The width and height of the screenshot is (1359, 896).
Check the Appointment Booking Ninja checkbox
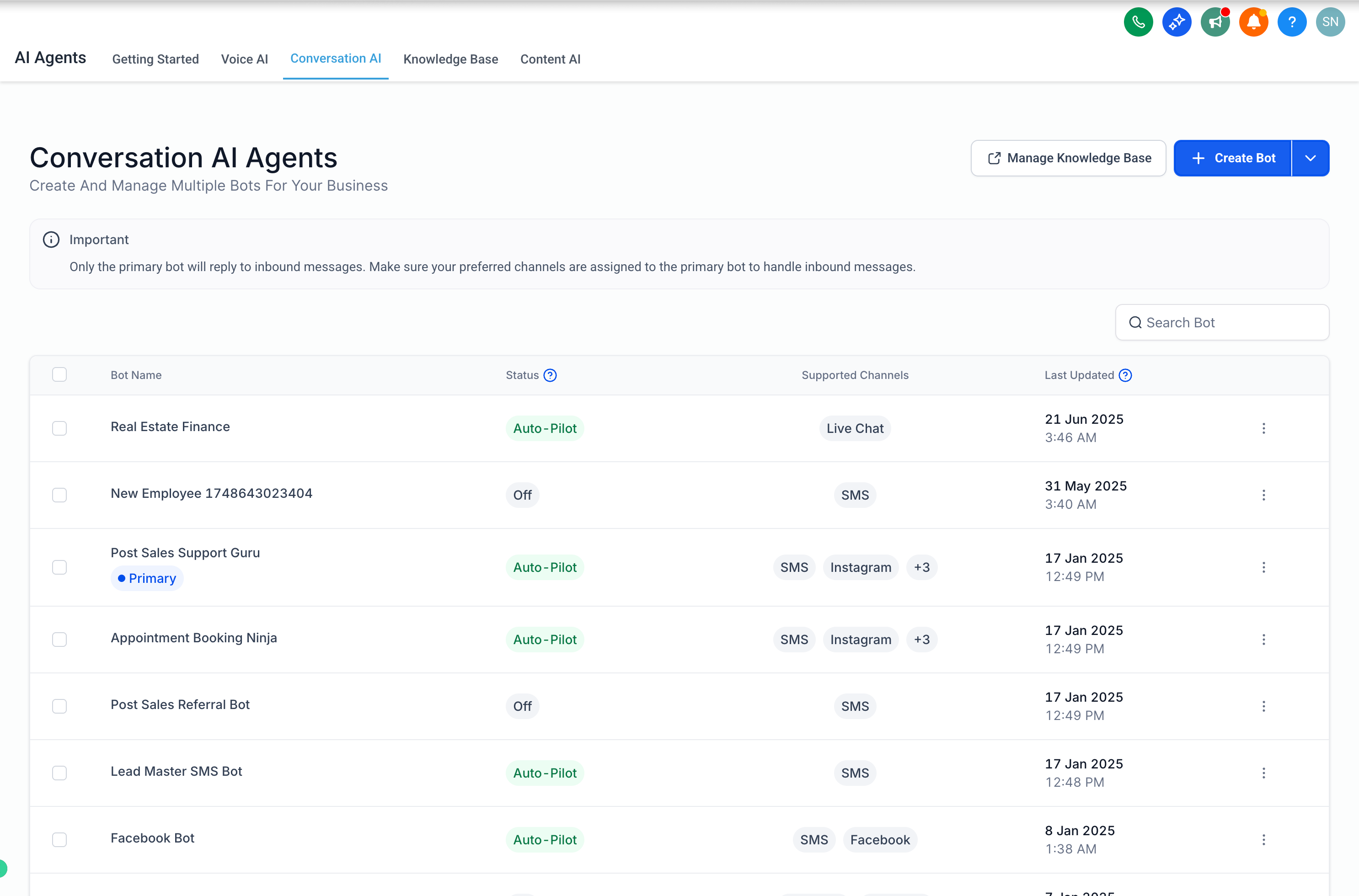pos(59,640)
